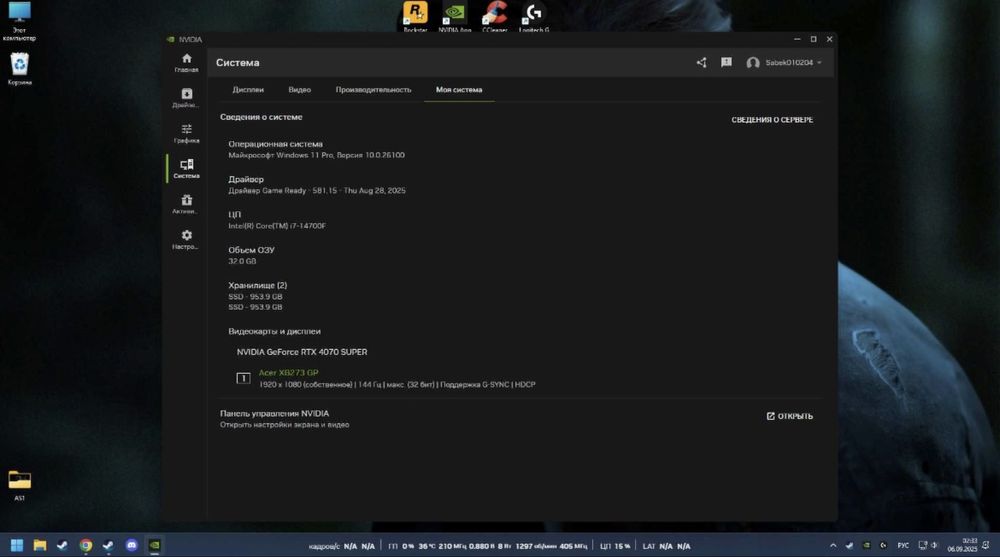The height and width of the screenshot is (557, 1000).
Task: Click ОТКРЫТЬ to open NVIDIA Control Panel
Action: pos(790,416)
